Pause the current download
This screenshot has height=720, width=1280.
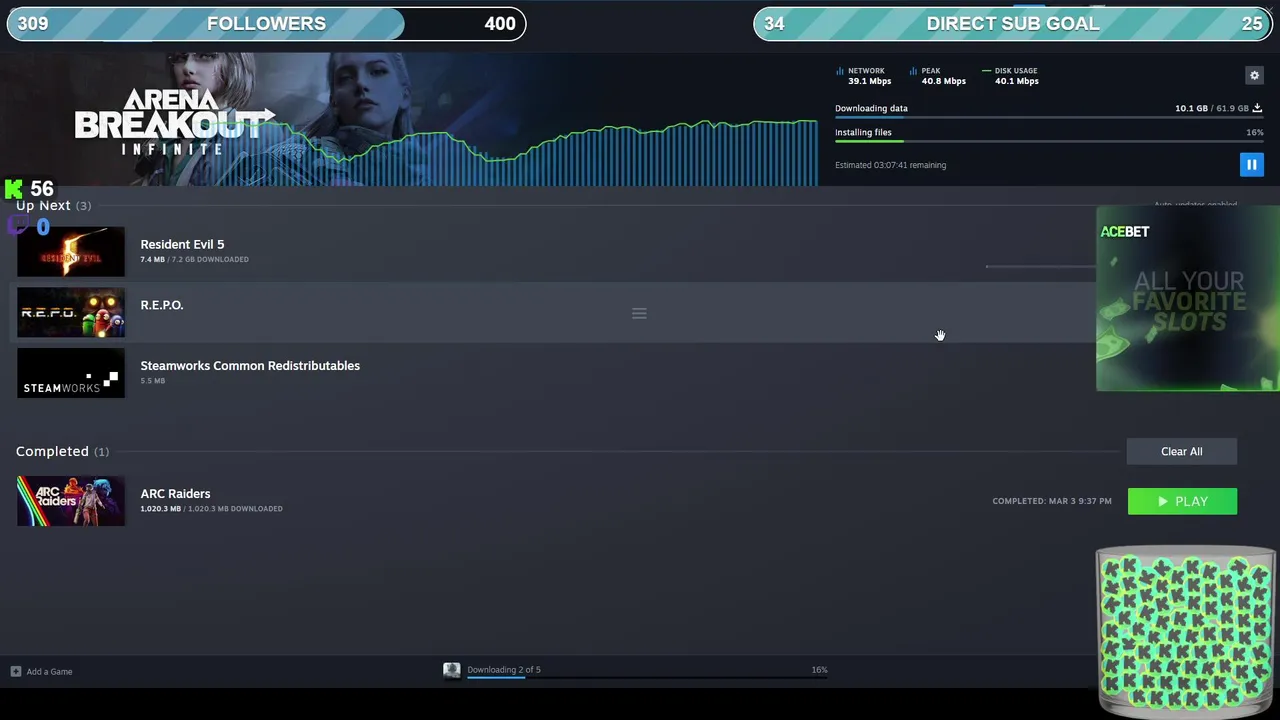1251,165
